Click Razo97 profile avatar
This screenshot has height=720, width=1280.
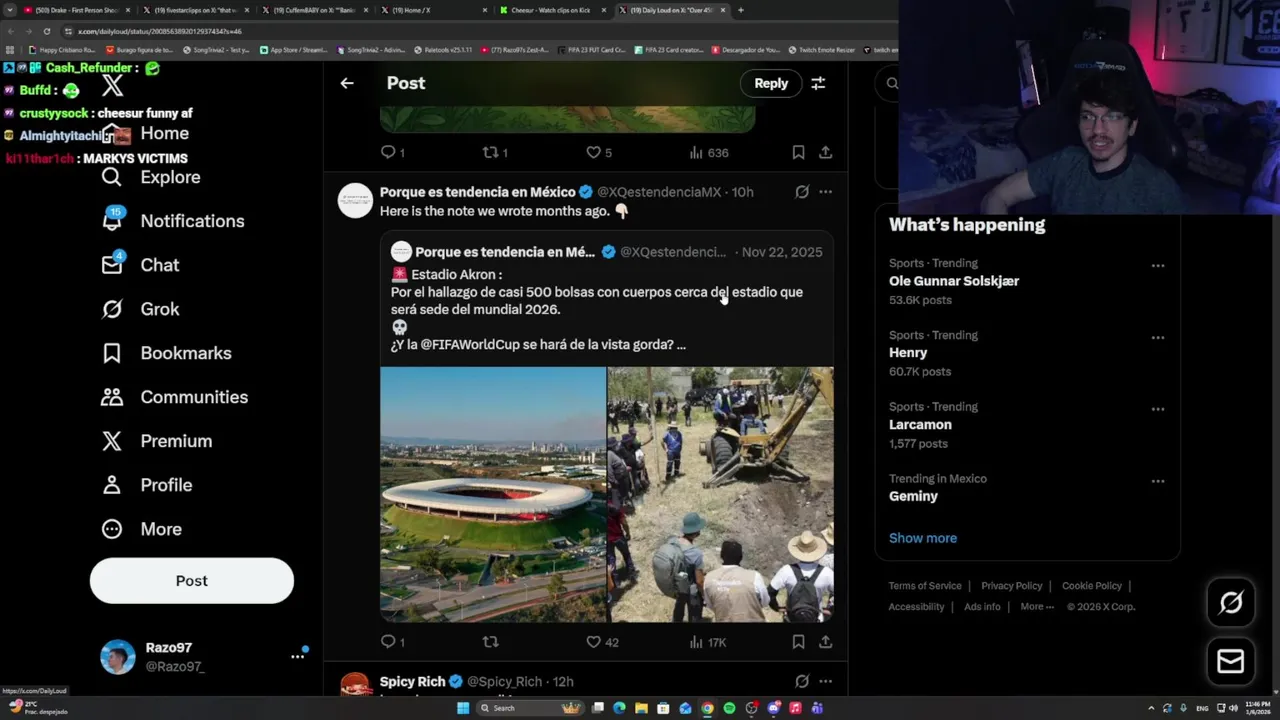tap(118, 657)
